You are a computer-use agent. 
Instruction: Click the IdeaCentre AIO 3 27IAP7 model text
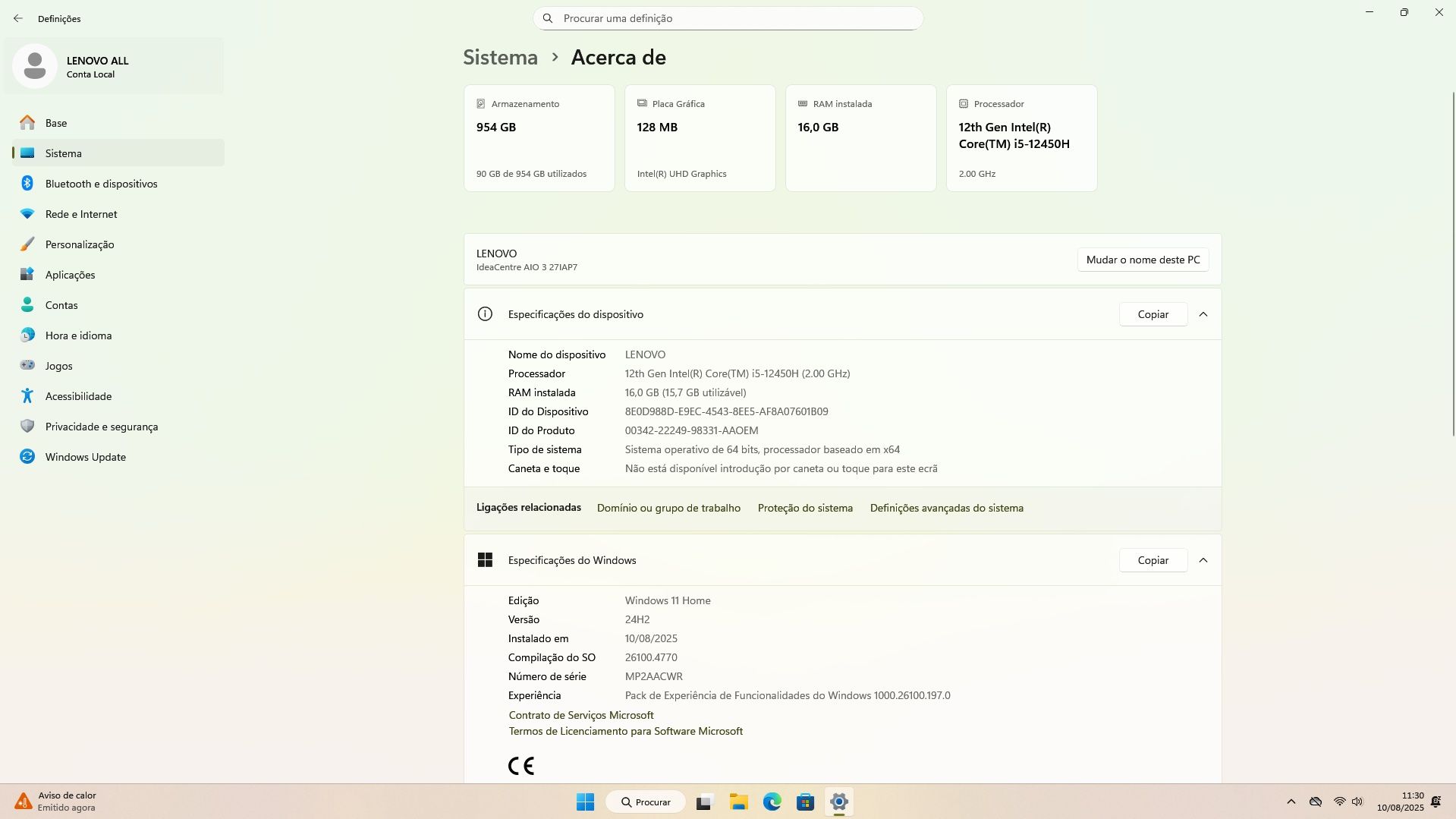pyautogui.click(x=527, y=267)
